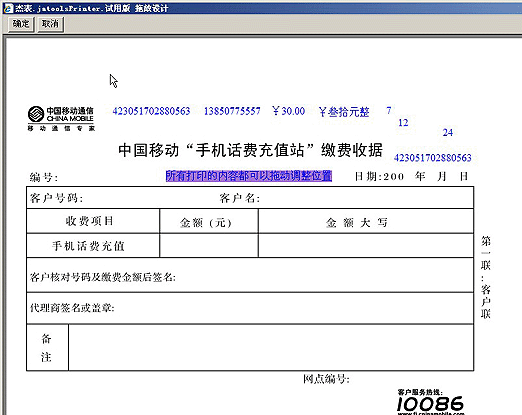The width and height of the screenshot is (522, 415).
Task: Click the 日期:200 年 月 日 text
Action: 411,176
